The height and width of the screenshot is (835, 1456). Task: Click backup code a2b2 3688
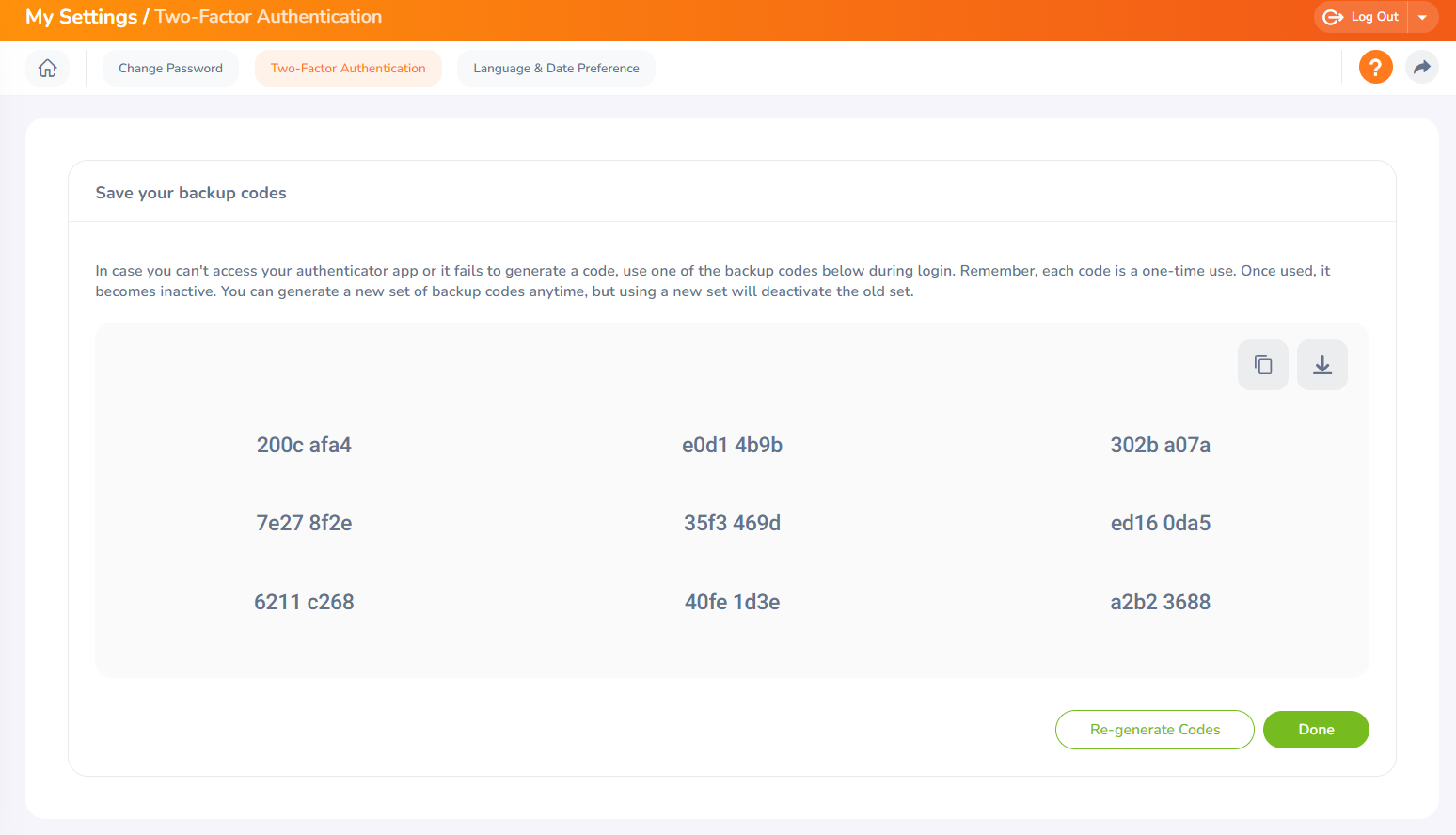coord(1160,602)
